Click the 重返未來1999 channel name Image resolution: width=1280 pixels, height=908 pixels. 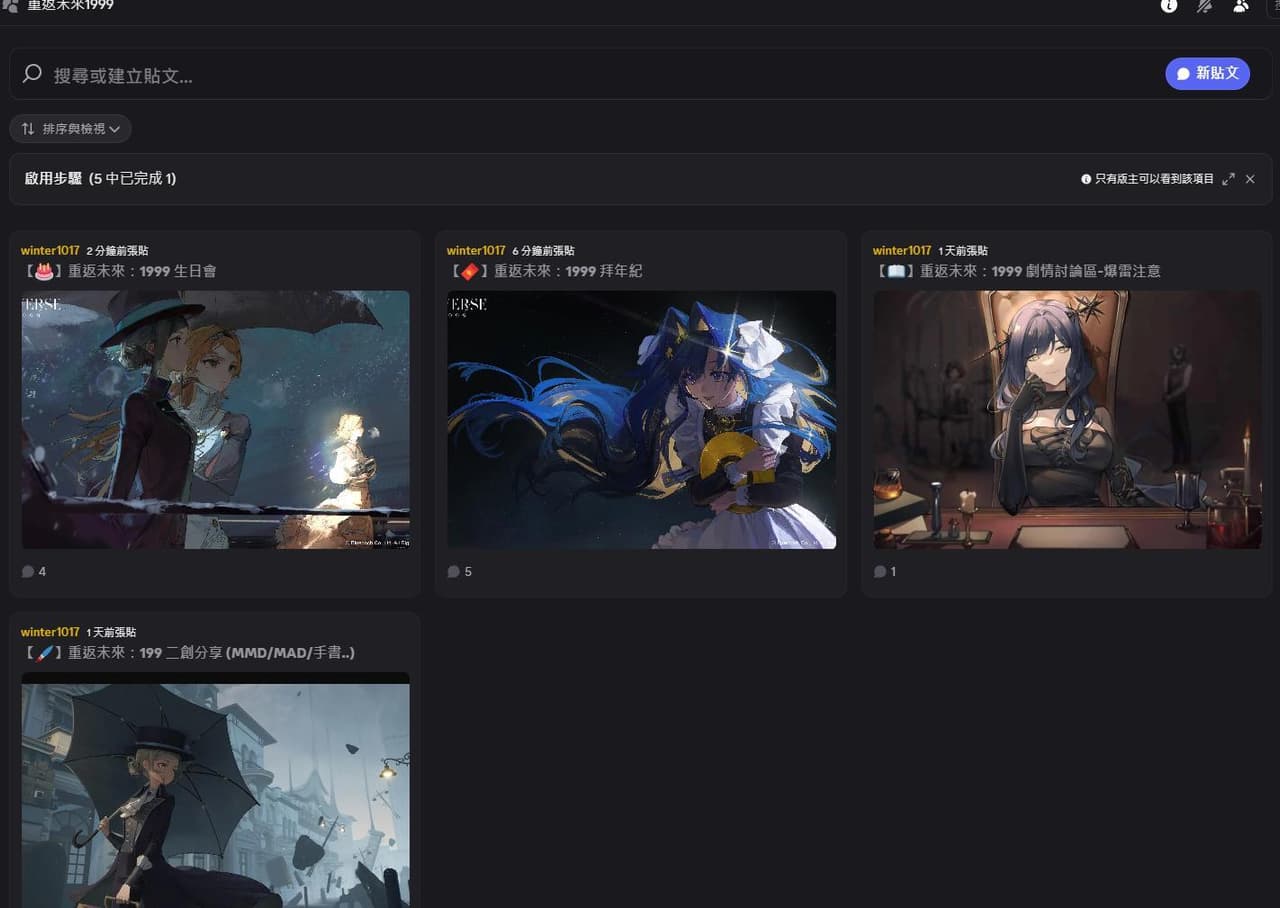click(70, 6)
